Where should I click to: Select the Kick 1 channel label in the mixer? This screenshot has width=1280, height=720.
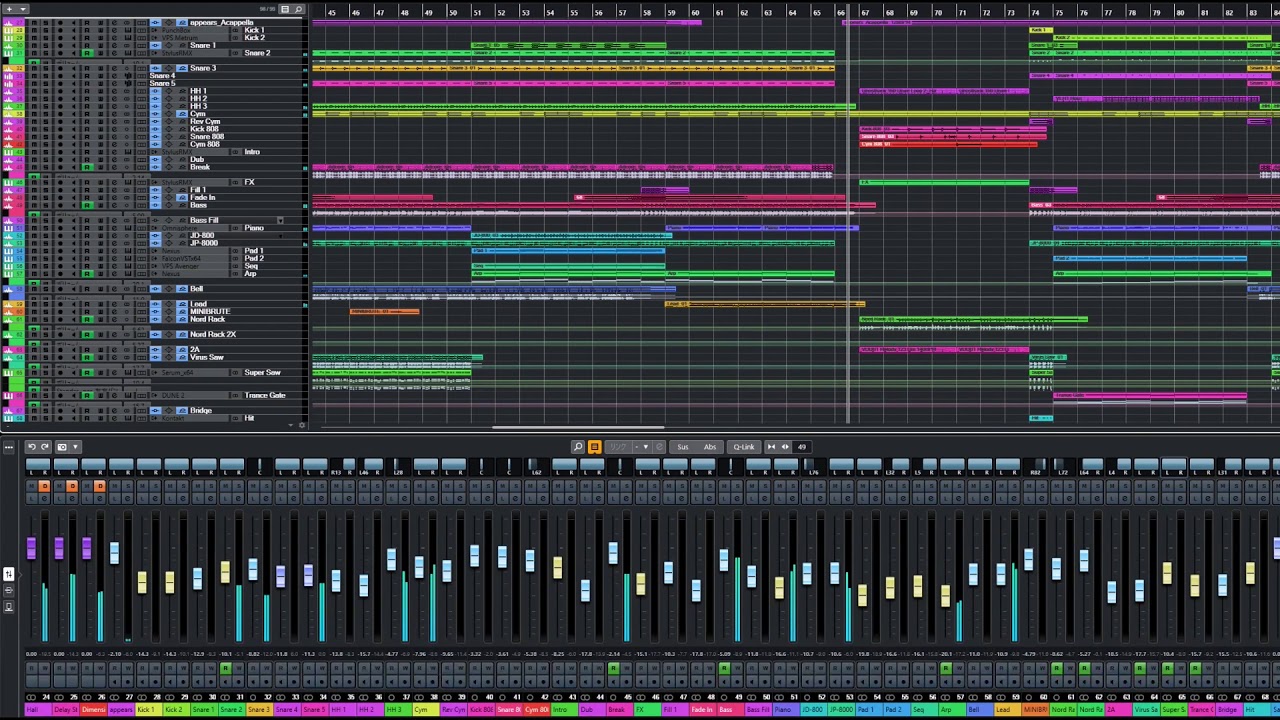tap(147, 709)
